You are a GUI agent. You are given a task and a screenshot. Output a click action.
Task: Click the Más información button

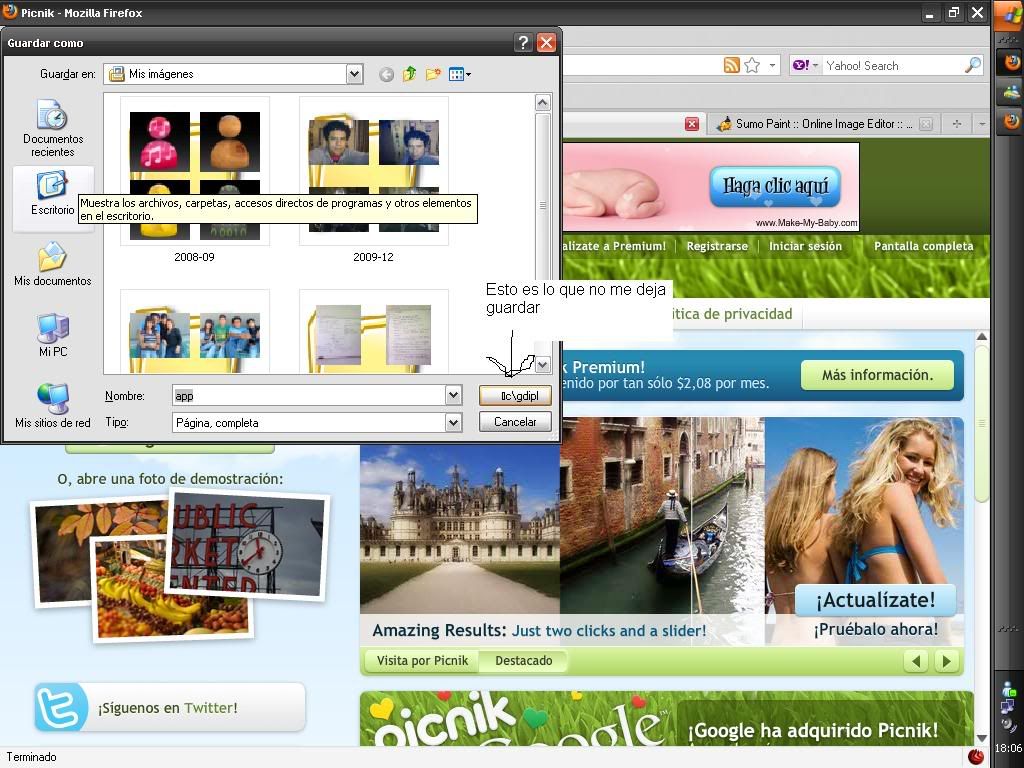(877, 375)
